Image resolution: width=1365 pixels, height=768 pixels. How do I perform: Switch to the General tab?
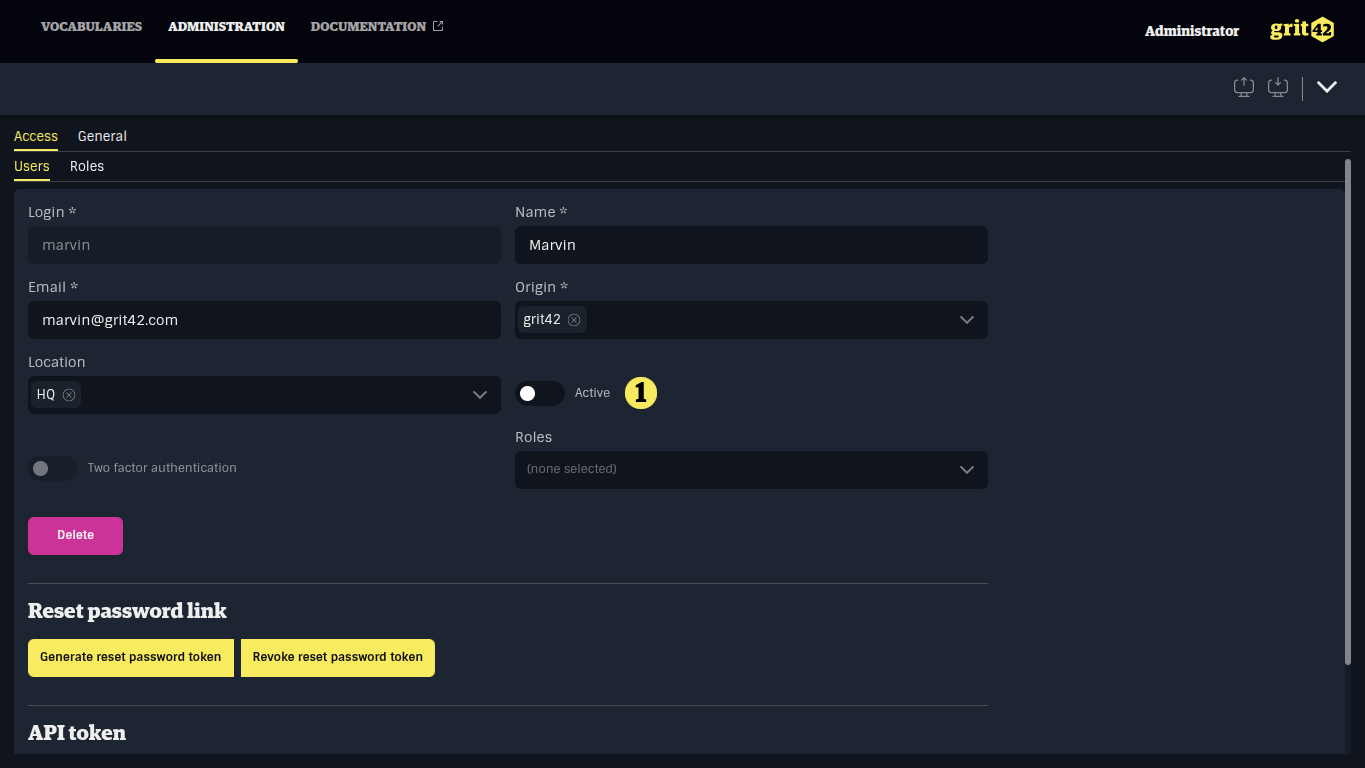coord(102,136)
